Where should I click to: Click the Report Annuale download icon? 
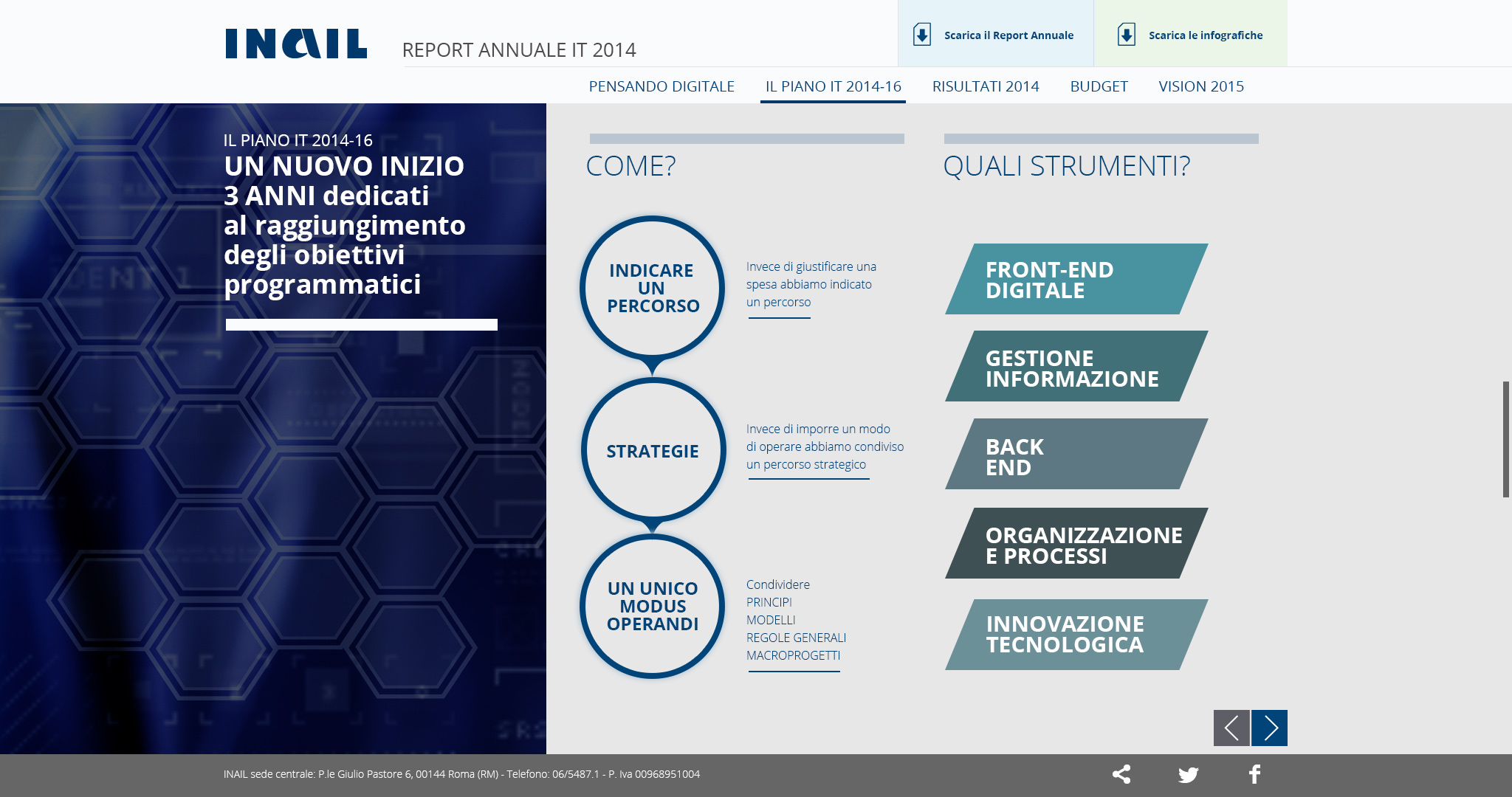tap(922, 35)
